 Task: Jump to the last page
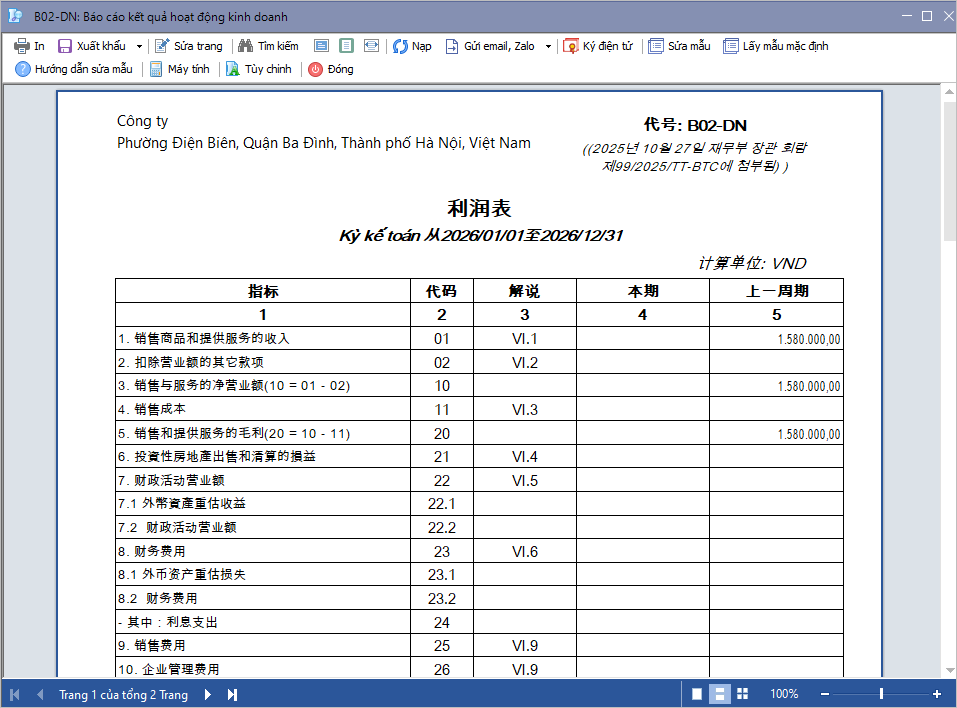click(x=232, y=694)
